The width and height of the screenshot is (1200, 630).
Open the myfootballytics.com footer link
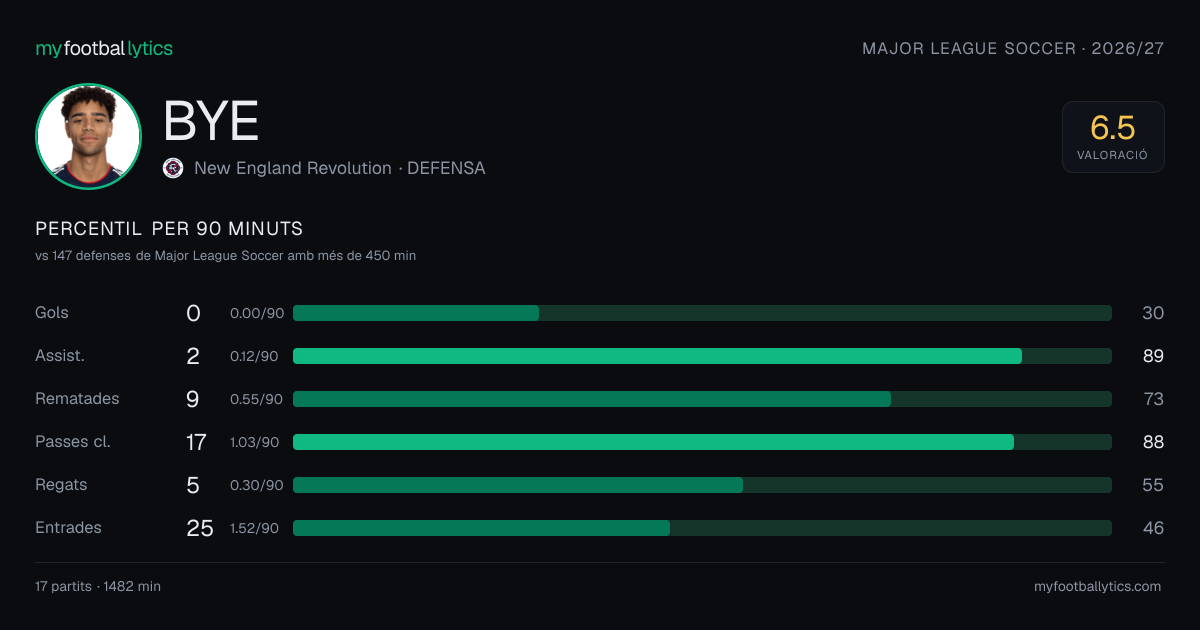[x=1097, y=587]
